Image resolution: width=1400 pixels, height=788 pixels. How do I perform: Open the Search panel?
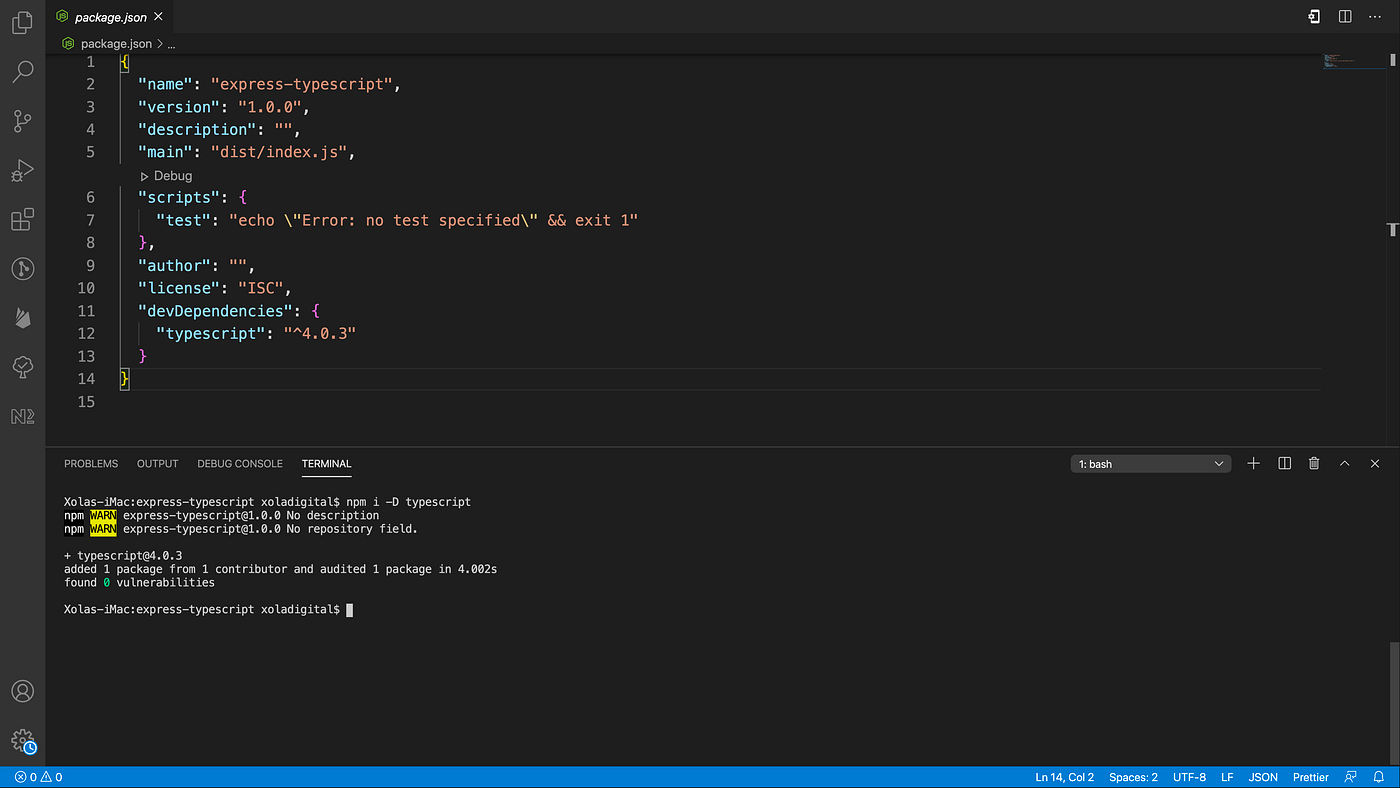(x=22, y=71)
